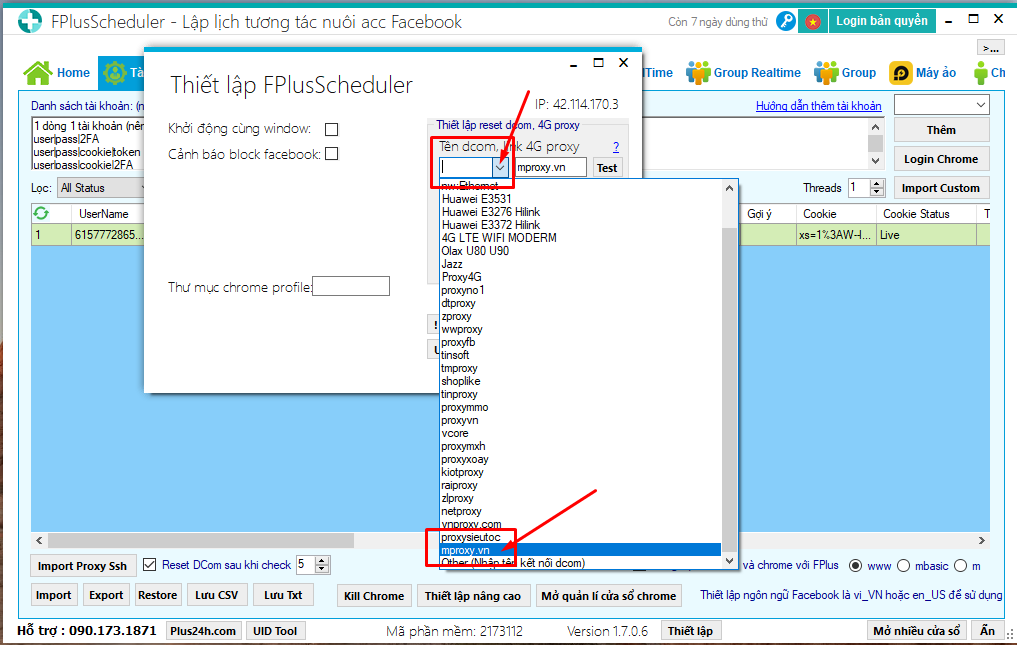The image size is (1017, 645).
Task: Click the FPlusScheduler app logo icon
Action: click(30, 21)
